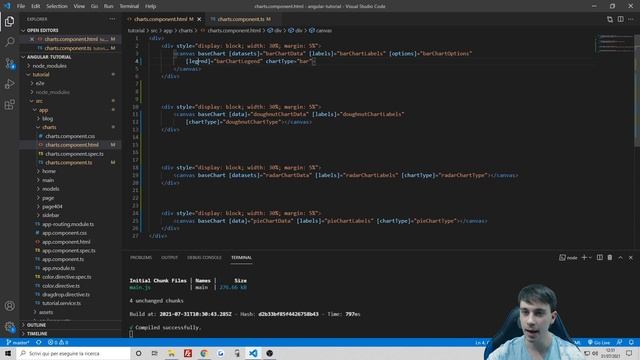Expand the blog folder

(x=47, y=119)
